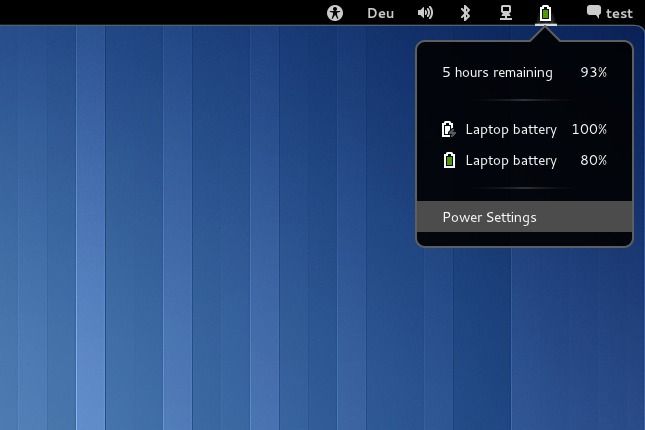
Task: Click the 93% total charge value
Action: [x=593, y=72]
